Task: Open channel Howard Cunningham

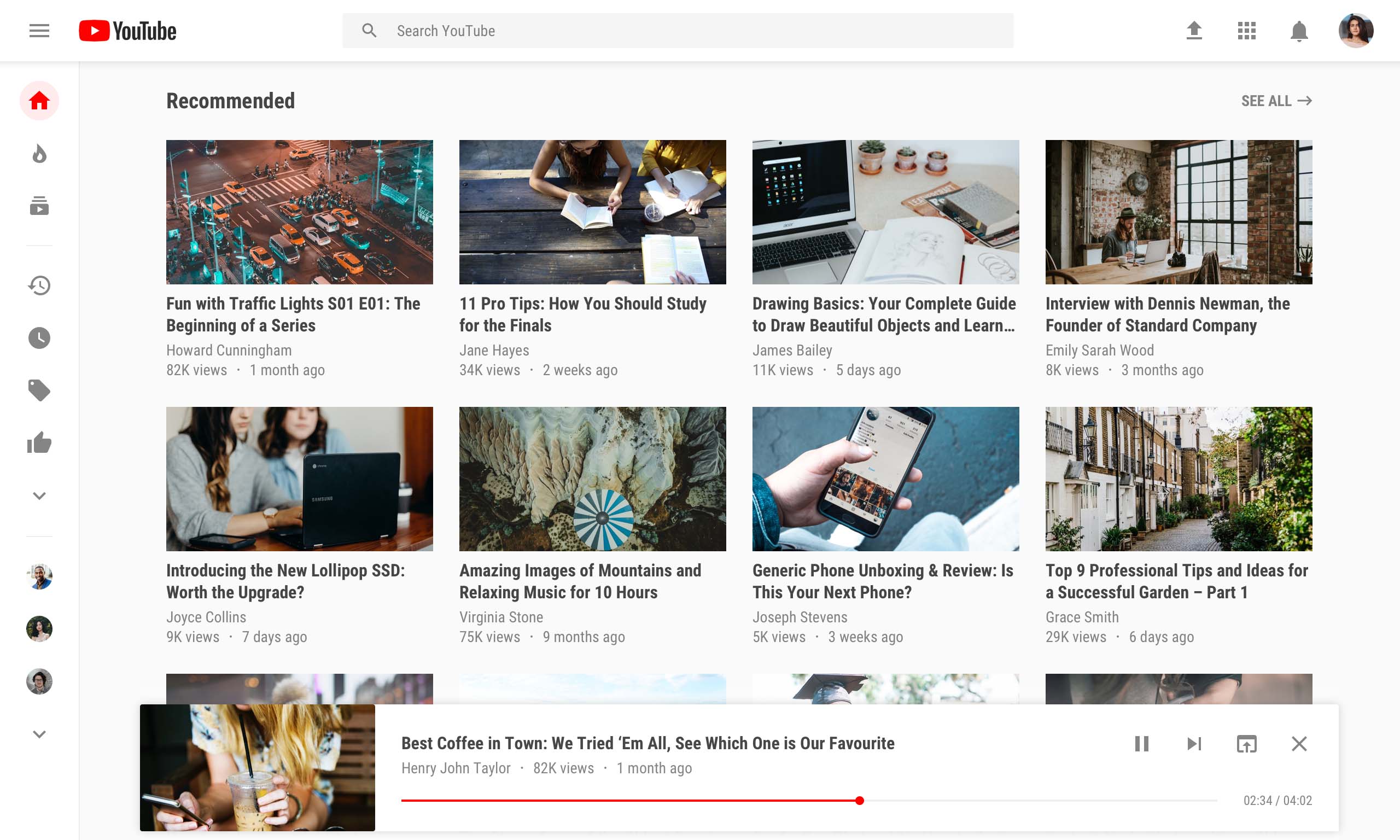Action: pos(229,351)
